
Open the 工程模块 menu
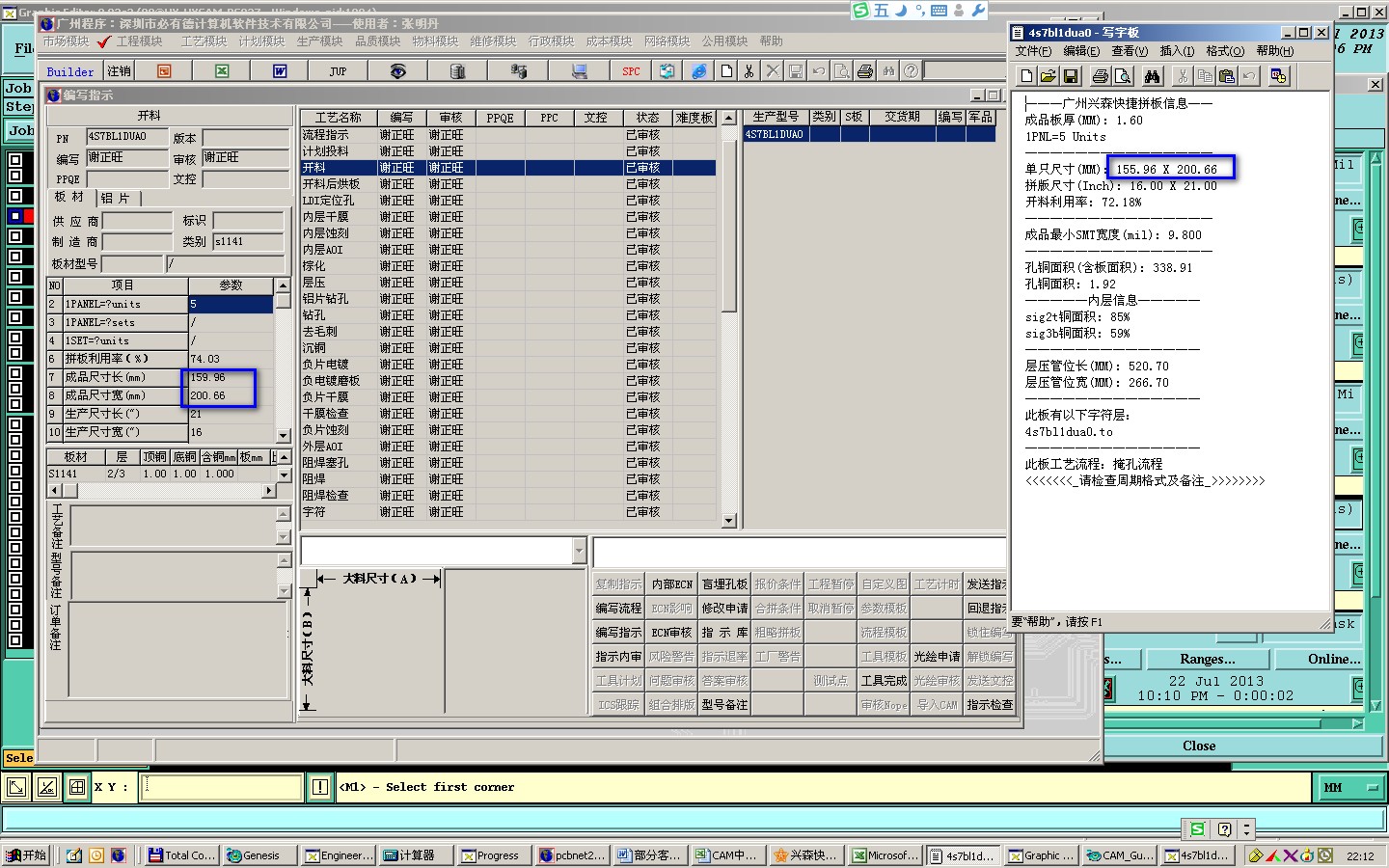(139, 41)
